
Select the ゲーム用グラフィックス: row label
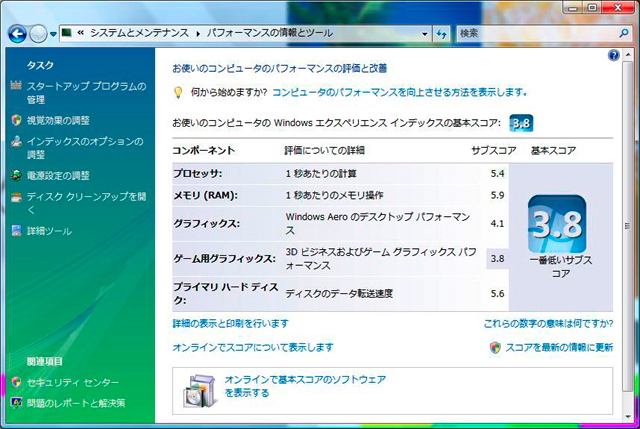[x=224, y=259]
